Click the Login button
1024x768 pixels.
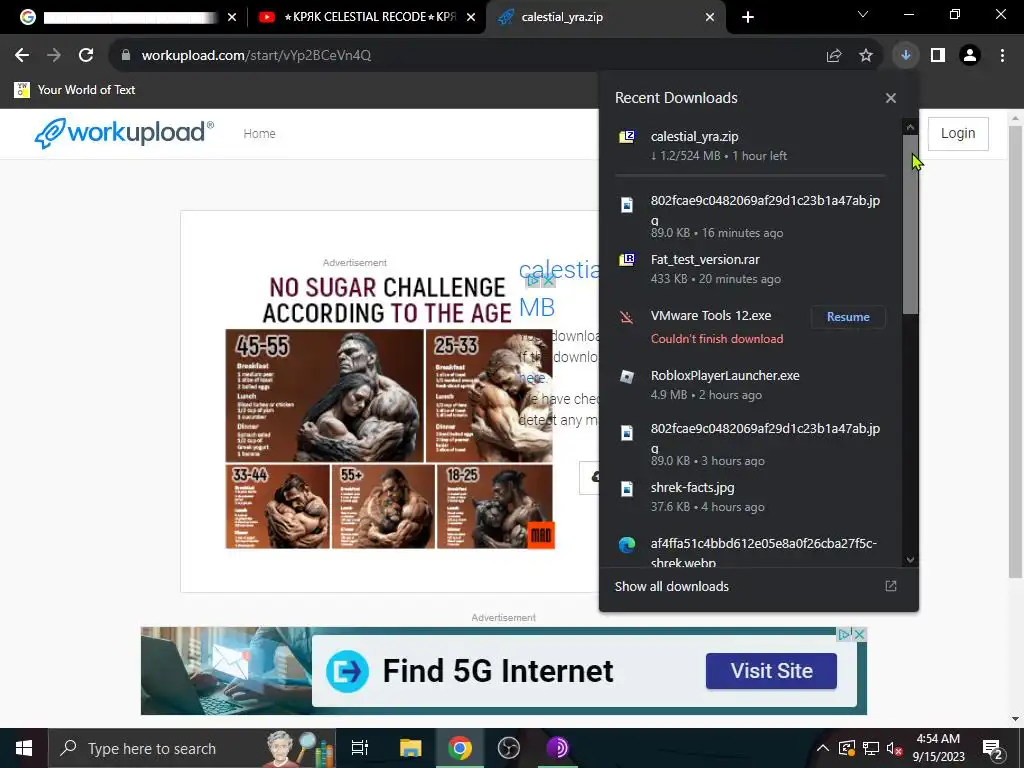pos(958,133)
